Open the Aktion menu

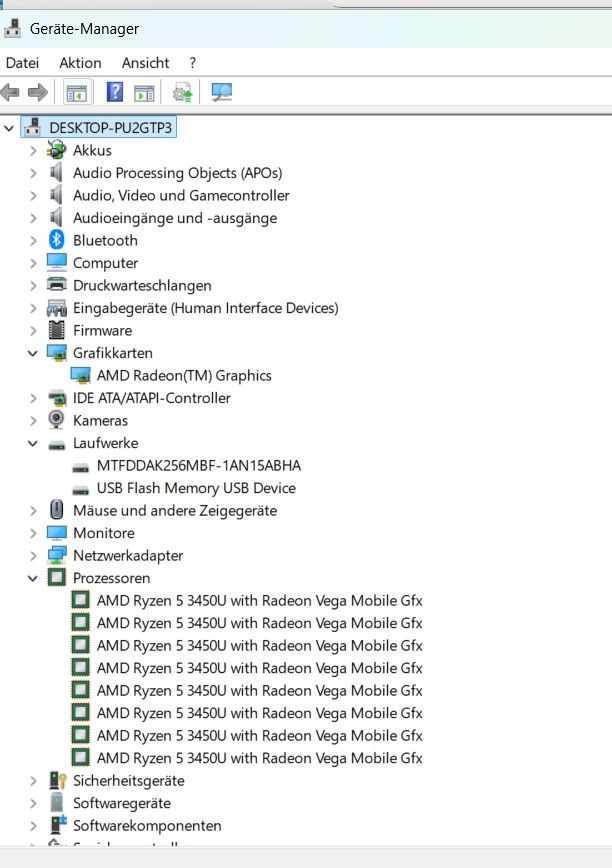coord(80,62)
